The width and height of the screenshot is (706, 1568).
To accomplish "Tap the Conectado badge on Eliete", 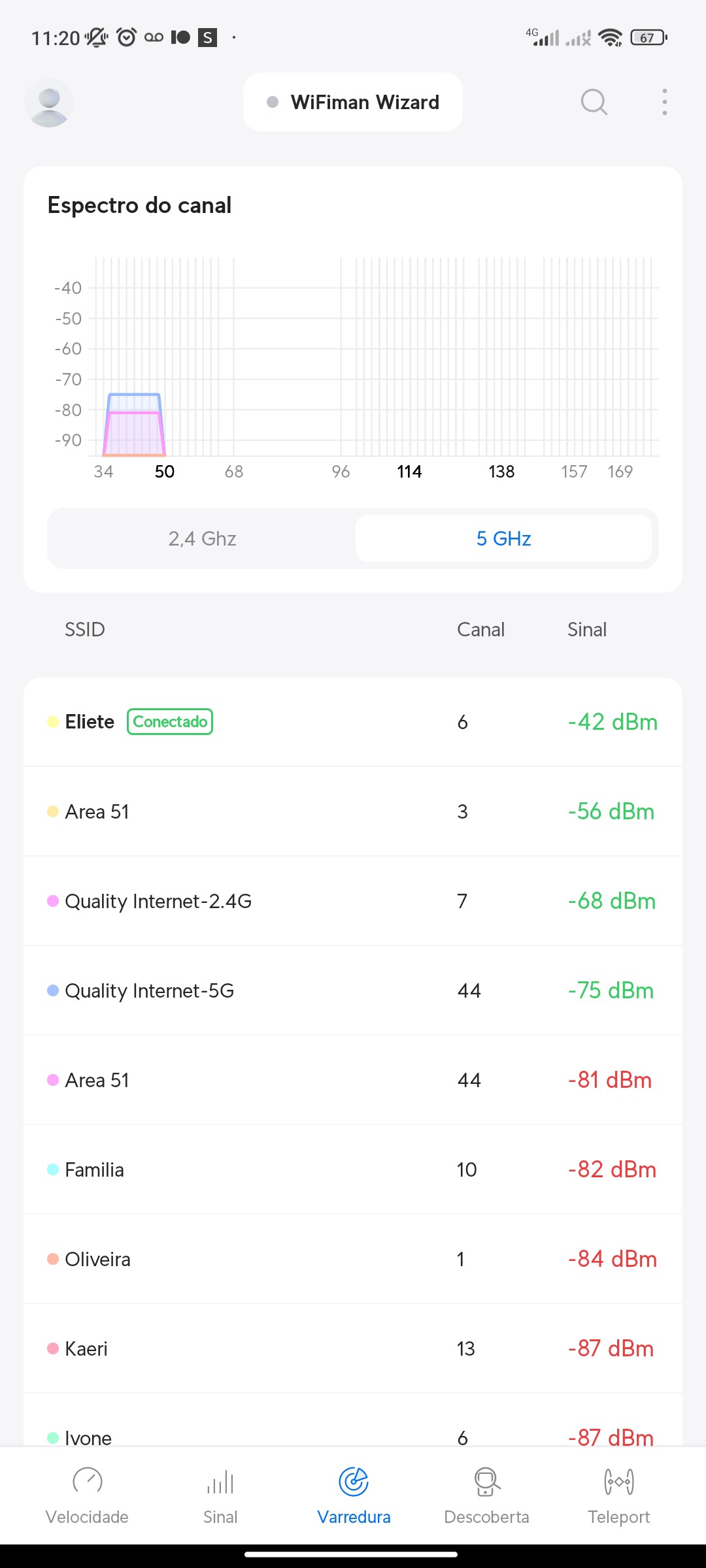I will [x=170, y=722].
